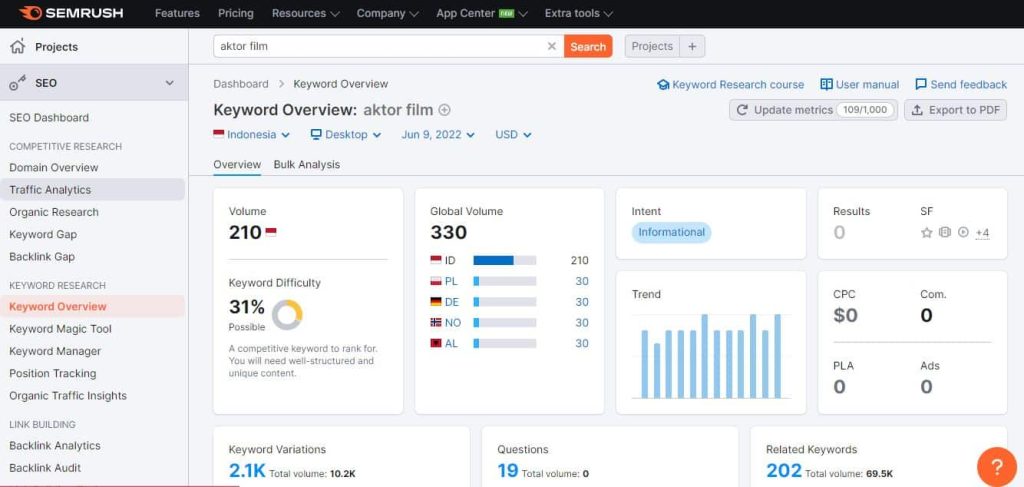Expand the Company menu
This screenshot has height=487, width=1024.
388,13
